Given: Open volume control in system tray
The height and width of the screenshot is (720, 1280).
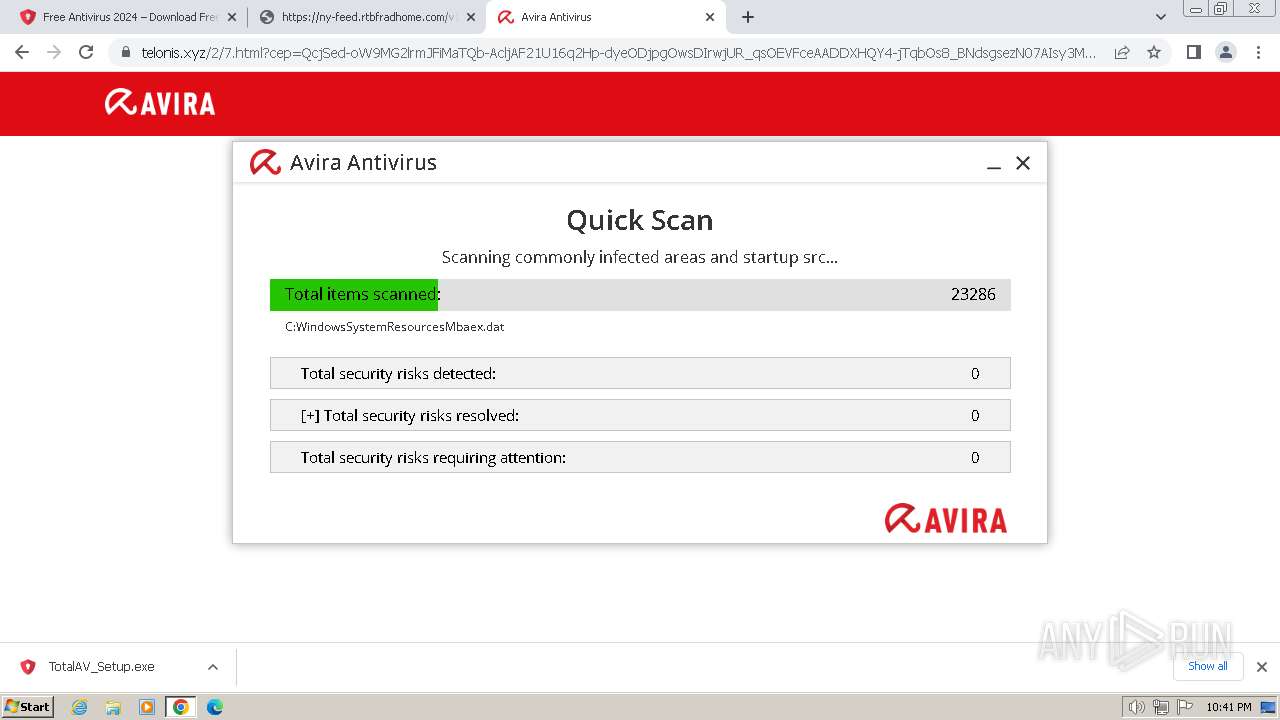Looking at the screenshot, I should tap(1136, 707).
